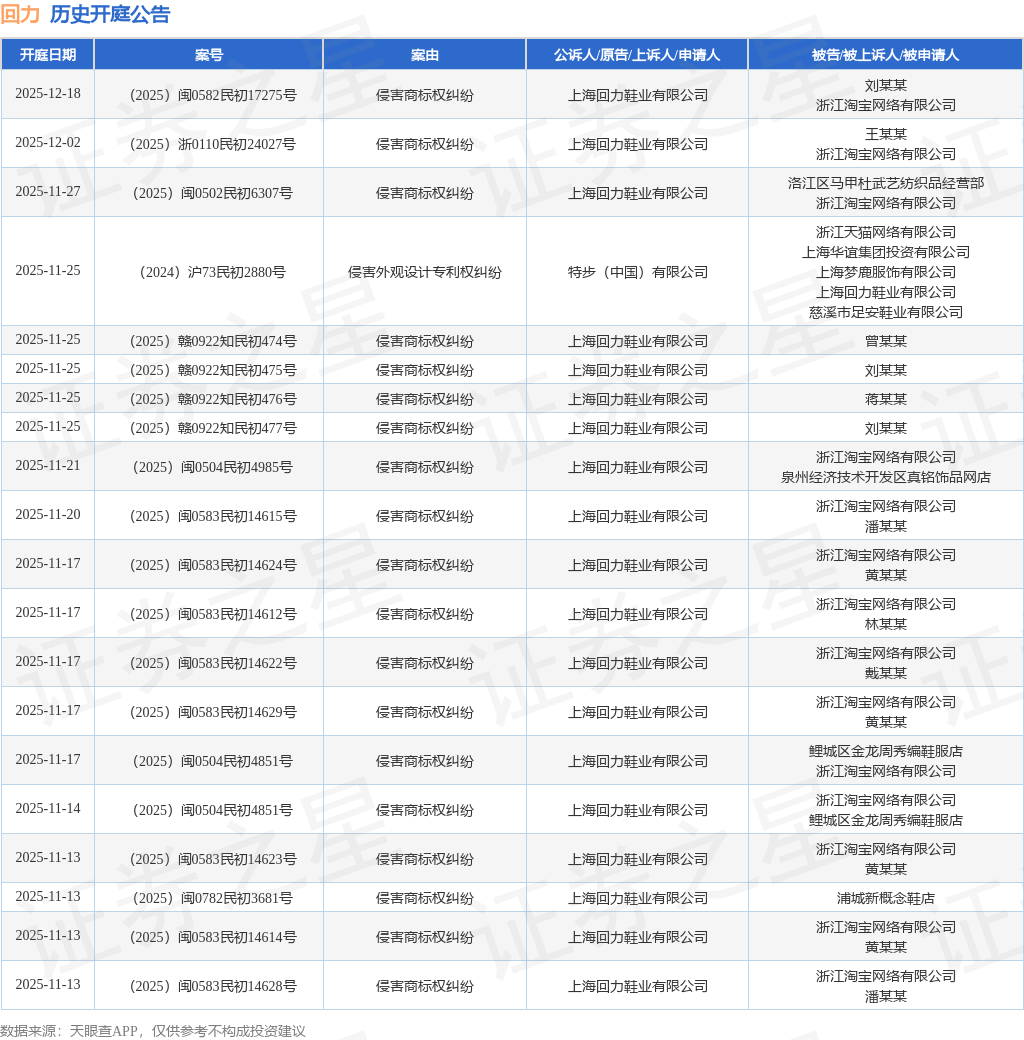Select date cell 2025-11-27
Image resolution: width=1024 pixels, height=1040 pixels.
pyautogui.click(x=48, y=192)
